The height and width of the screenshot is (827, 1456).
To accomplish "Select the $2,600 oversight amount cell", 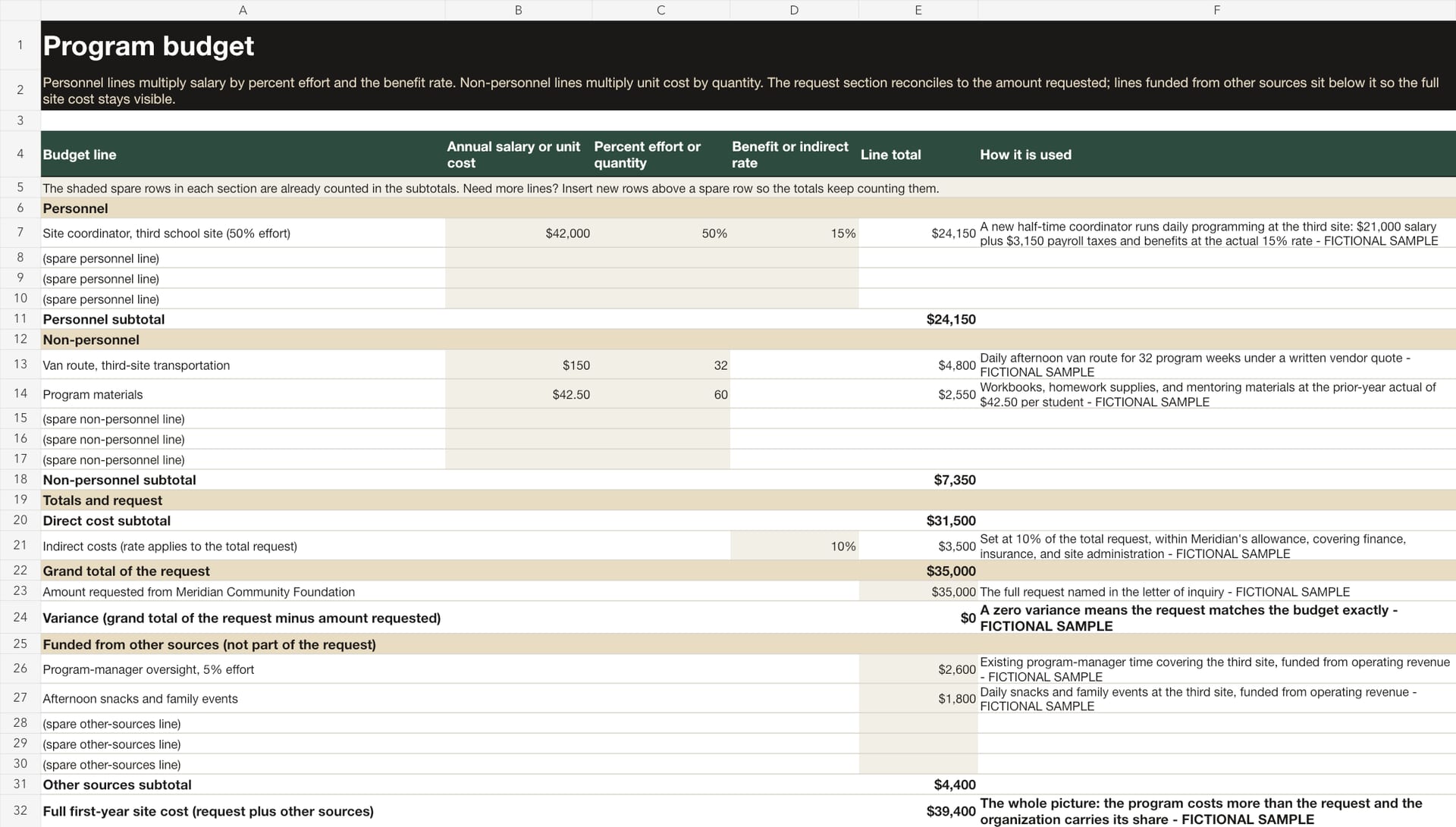I will [x=918, y=669].
